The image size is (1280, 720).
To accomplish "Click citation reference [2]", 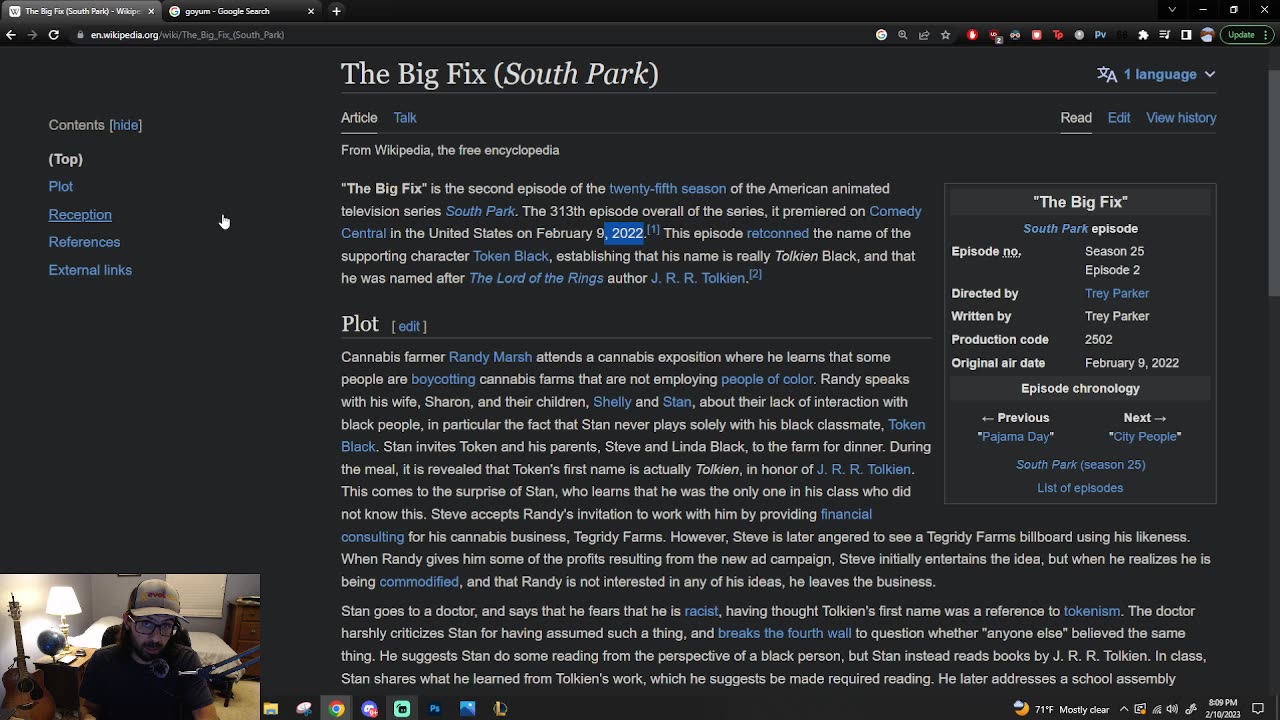I will pos(755,274).
